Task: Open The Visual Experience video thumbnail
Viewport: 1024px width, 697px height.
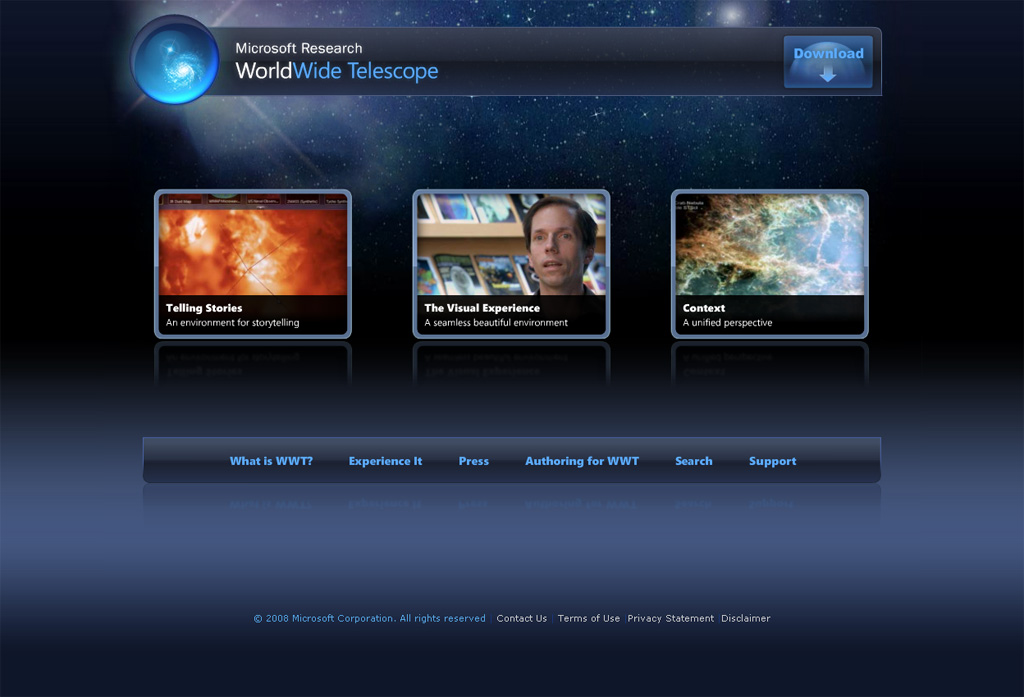Action: pos(511,264)
